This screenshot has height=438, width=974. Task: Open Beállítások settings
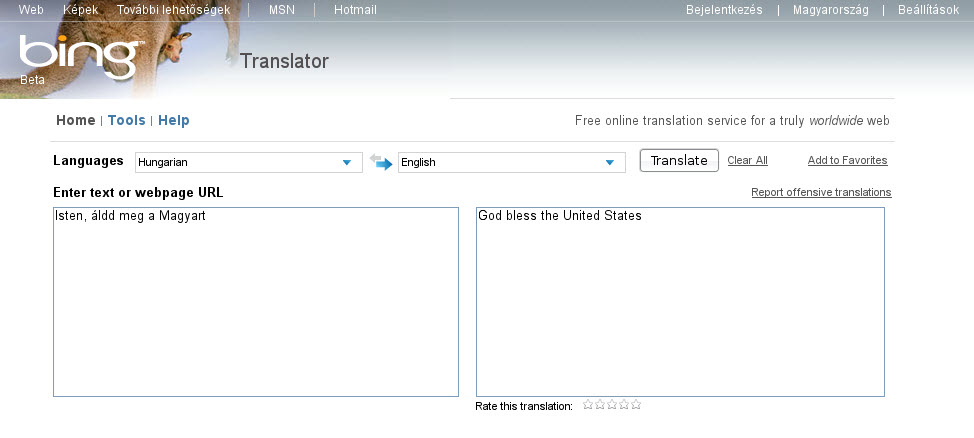click(929, 10)
